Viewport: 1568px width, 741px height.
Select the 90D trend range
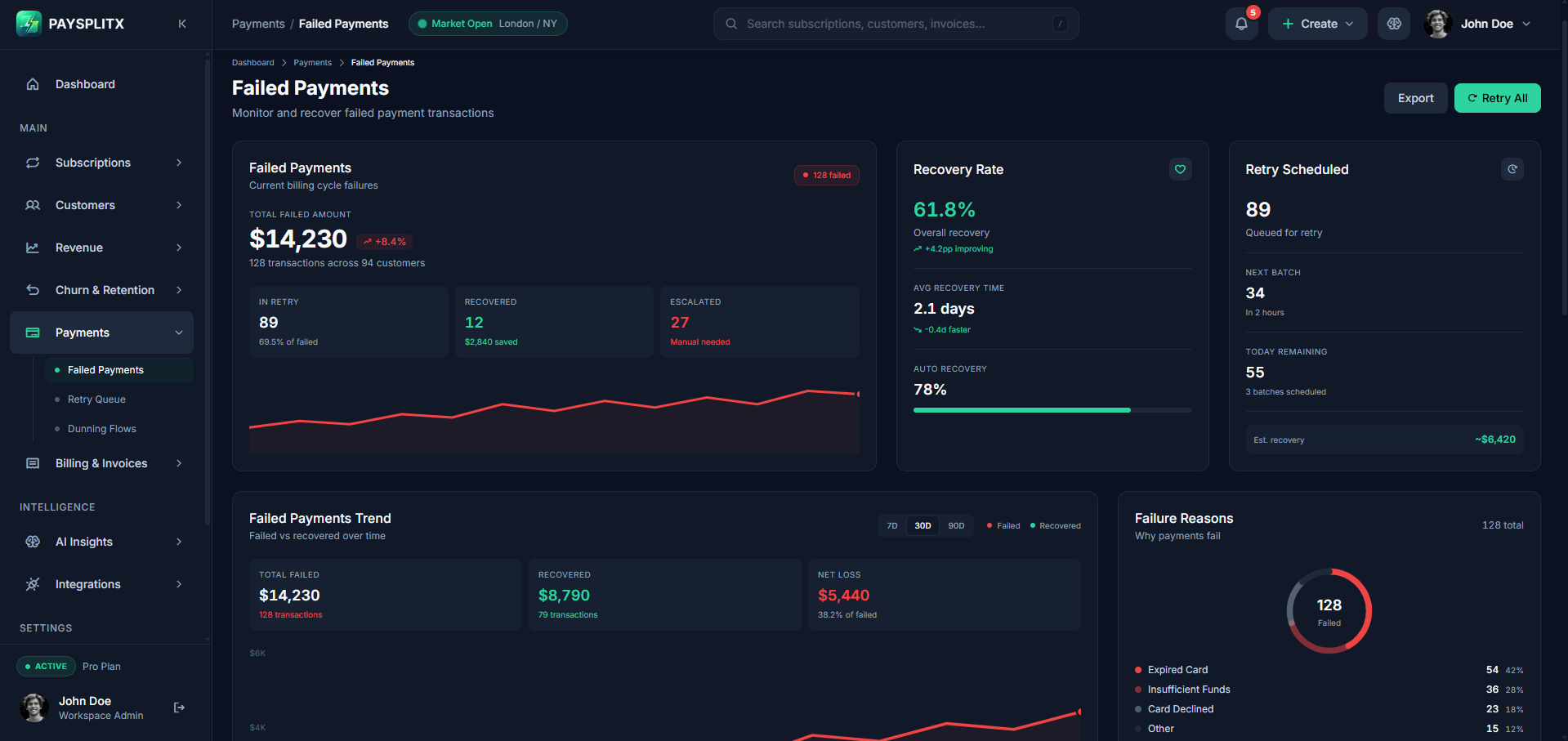click(956, 525)
